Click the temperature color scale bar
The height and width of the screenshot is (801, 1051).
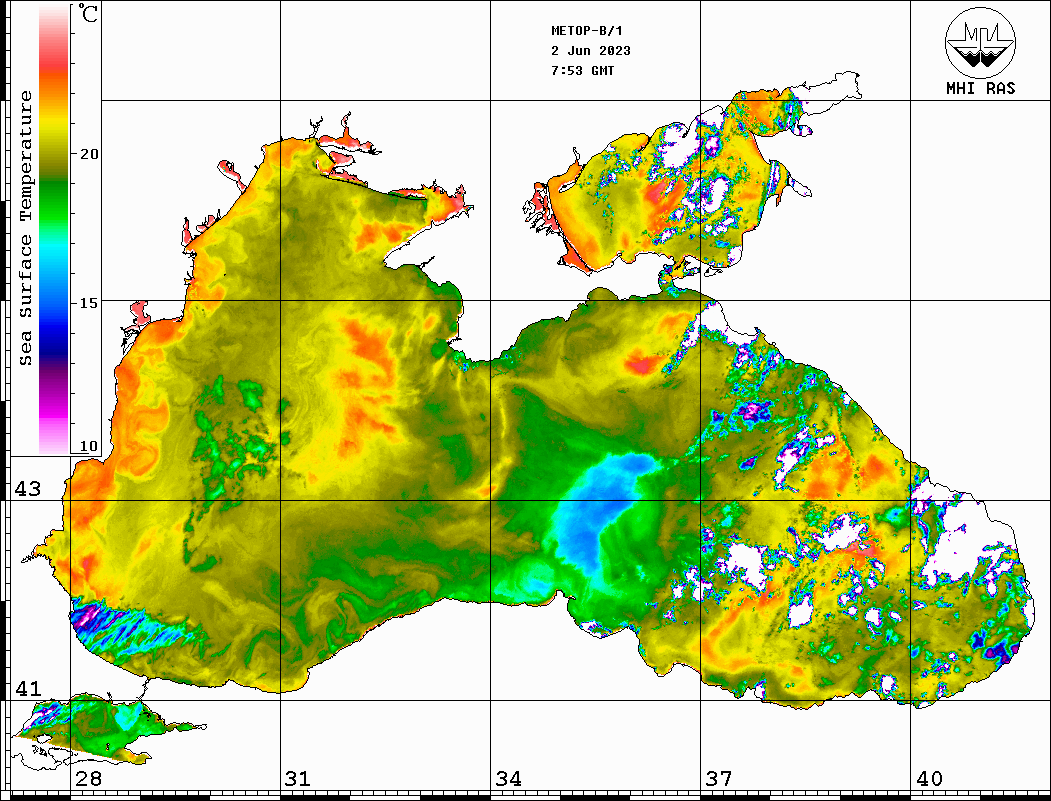[54, 230]
